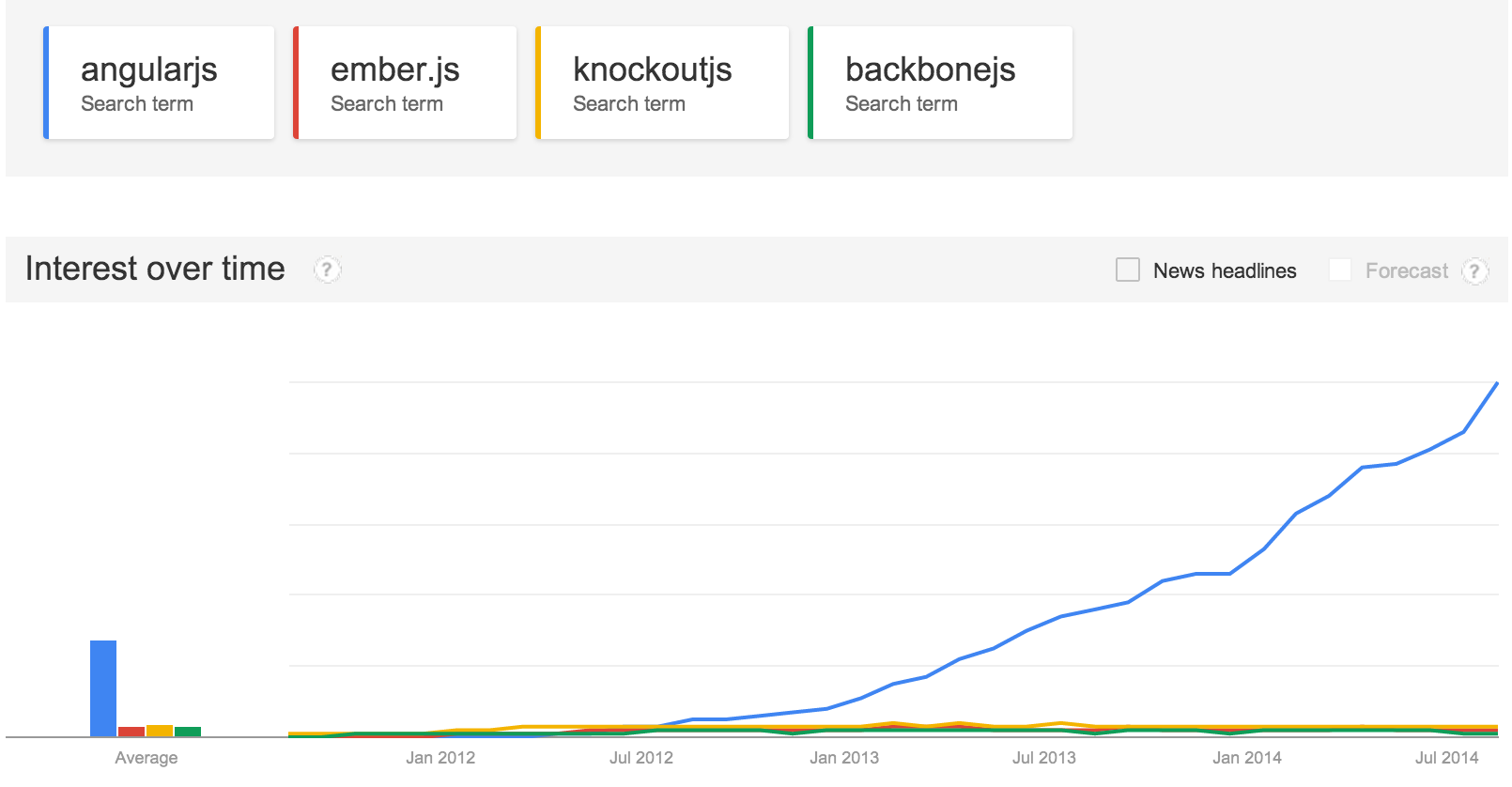Select the angularjs search term card
The image size is (1512, 787).
coord(160,84)
